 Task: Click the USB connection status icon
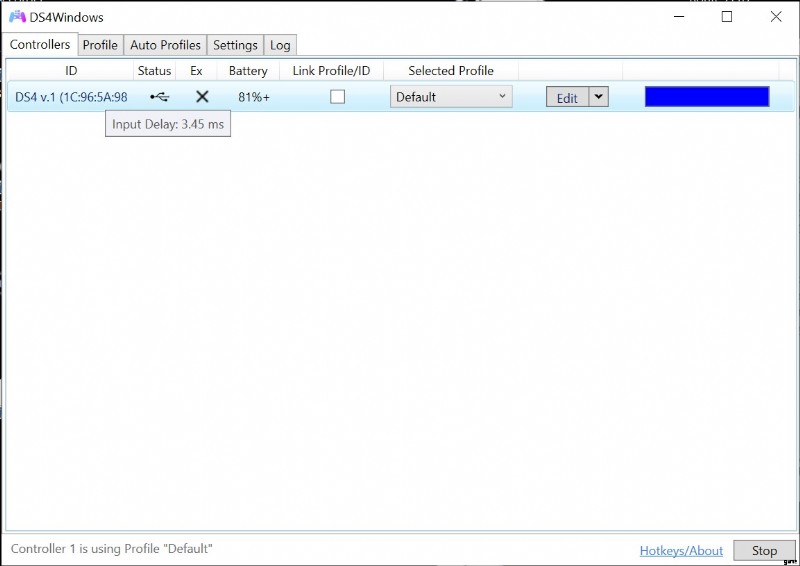click(159, 97)
